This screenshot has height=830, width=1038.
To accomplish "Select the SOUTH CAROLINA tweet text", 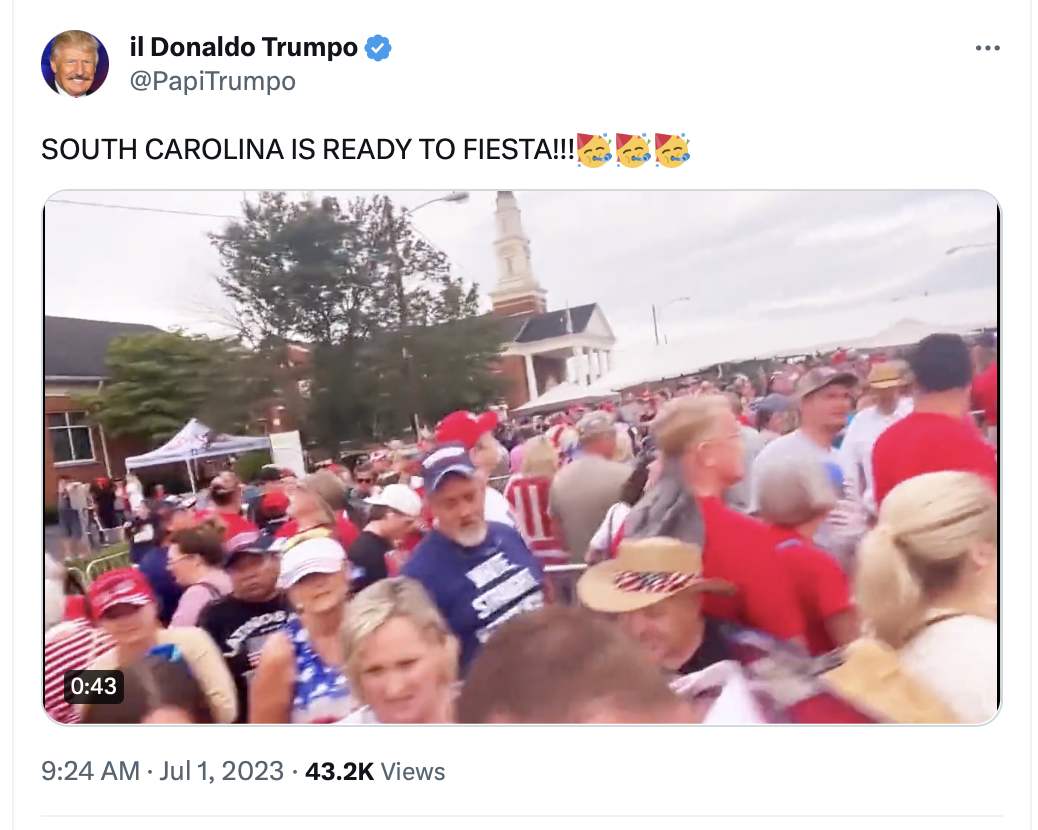I will 308,150.
